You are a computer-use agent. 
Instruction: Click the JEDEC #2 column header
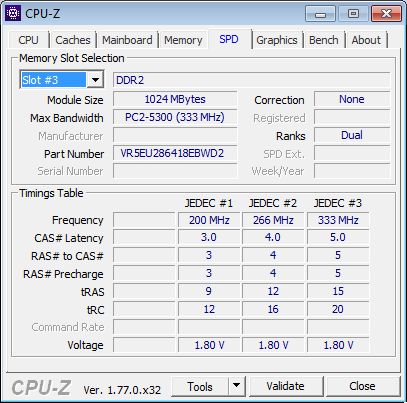click(x=273, y=203)
